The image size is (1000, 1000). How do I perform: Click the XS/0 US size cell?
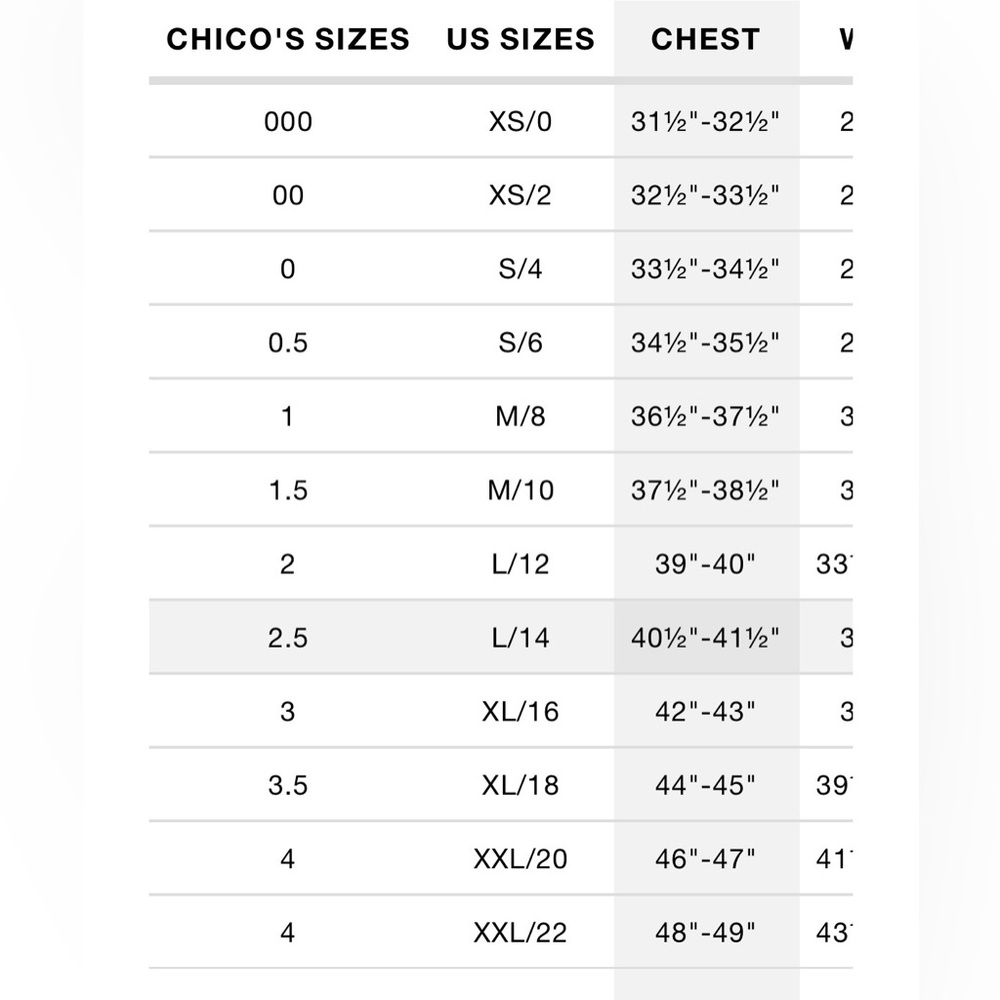(520, 122)
